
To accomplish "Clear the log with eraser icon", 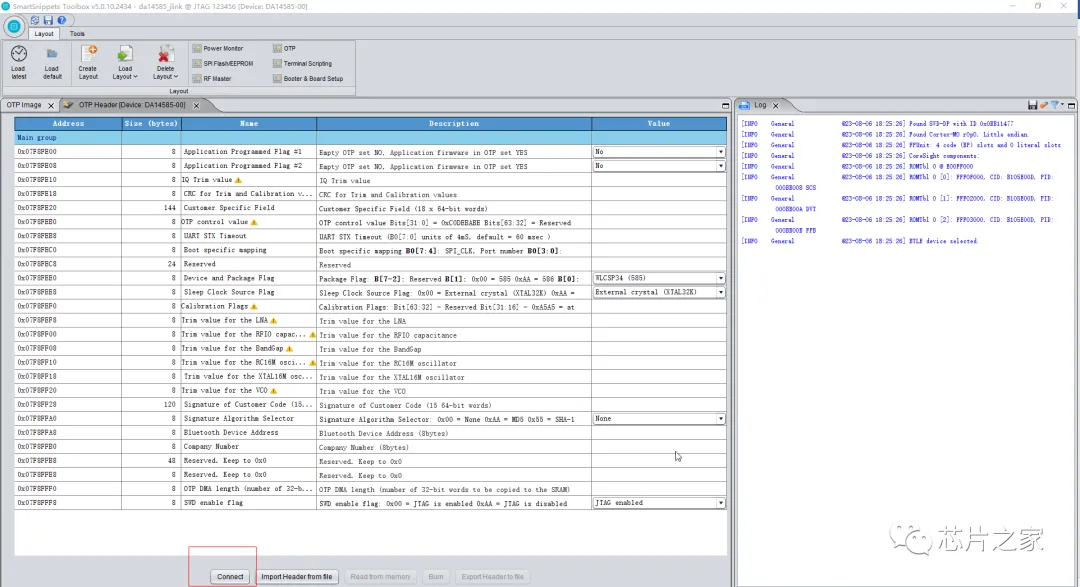I will click(x=1043, y=105).
